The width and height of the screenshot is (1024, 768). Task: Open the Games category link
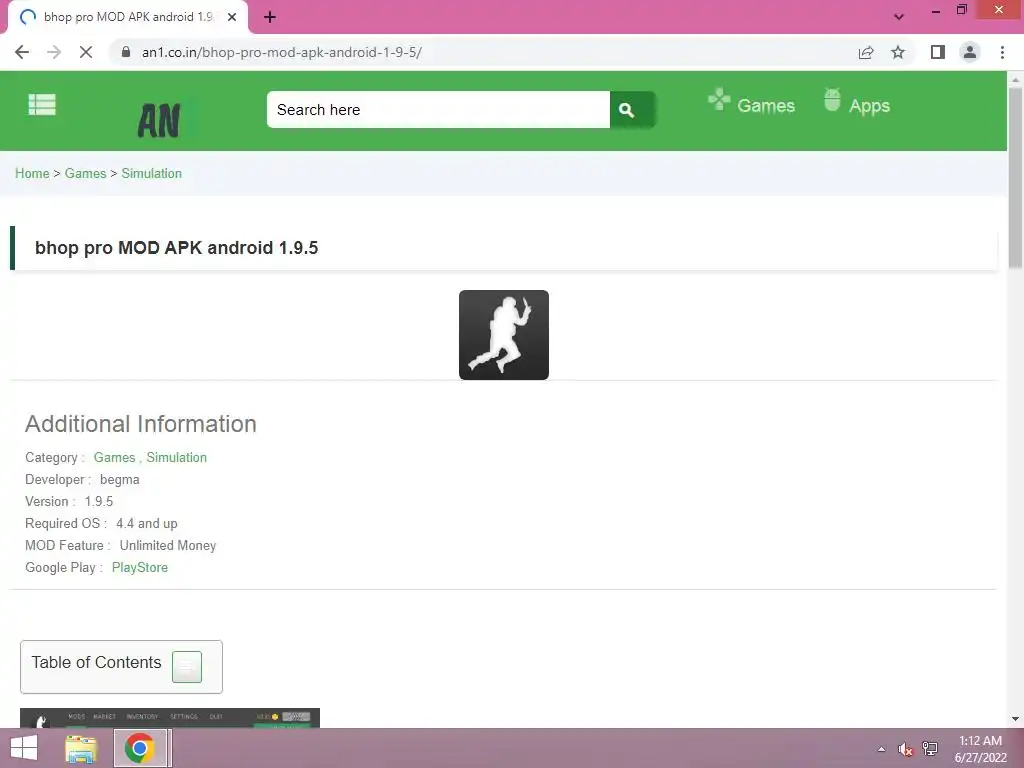(114, 457)
